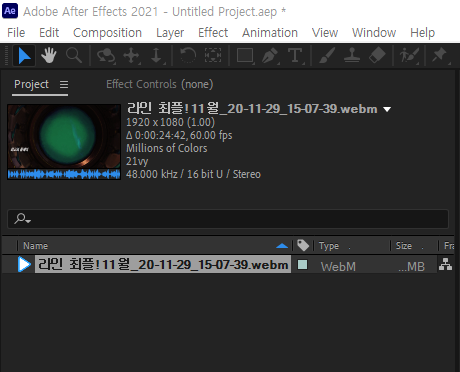Open the View menu
Screen dimensions: 460x372
coord(325,33)
